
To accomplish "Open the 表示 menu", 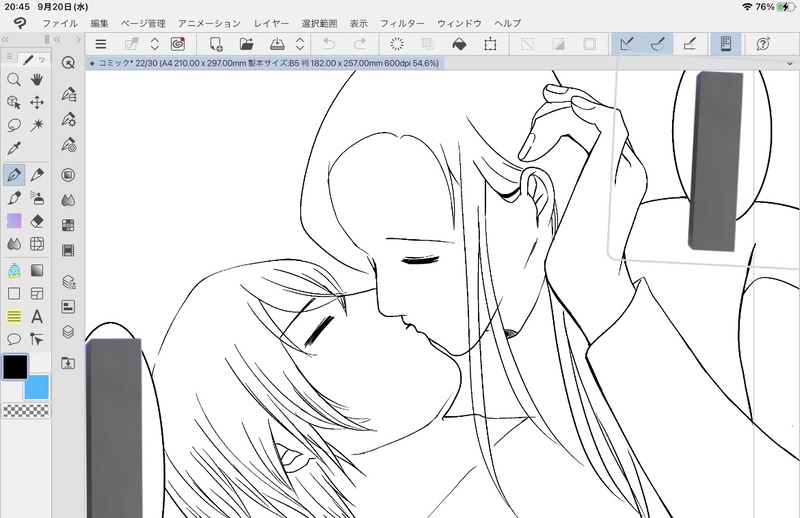I will click(x=358, y=23).
